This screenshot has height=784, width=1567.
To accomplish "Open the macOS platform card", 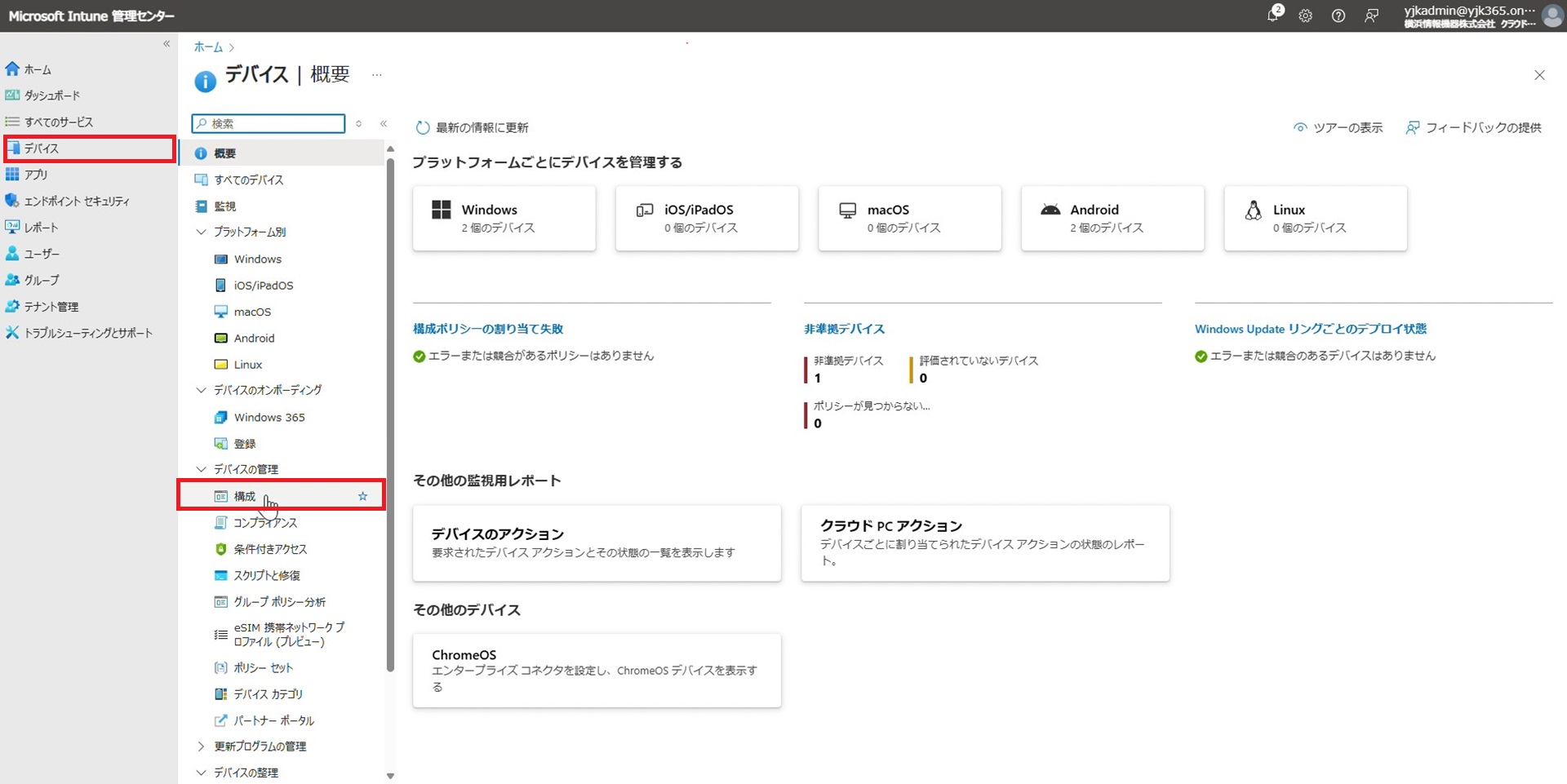I will click(x=910, y=218).
